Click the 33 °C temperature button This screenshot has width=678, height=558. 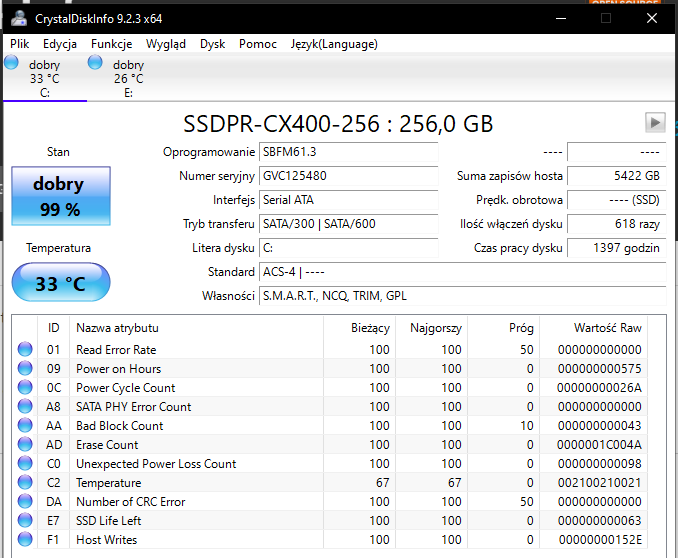61,282
